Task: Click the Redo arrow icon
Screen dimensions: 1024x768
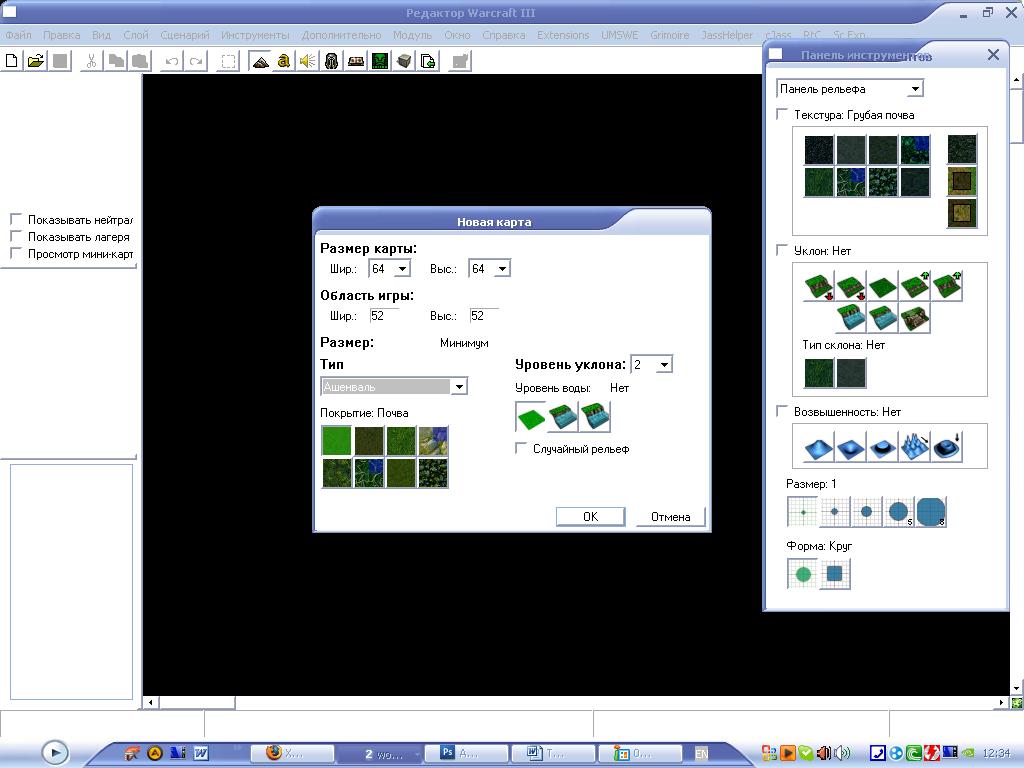Action: click(x=196, y=61)
